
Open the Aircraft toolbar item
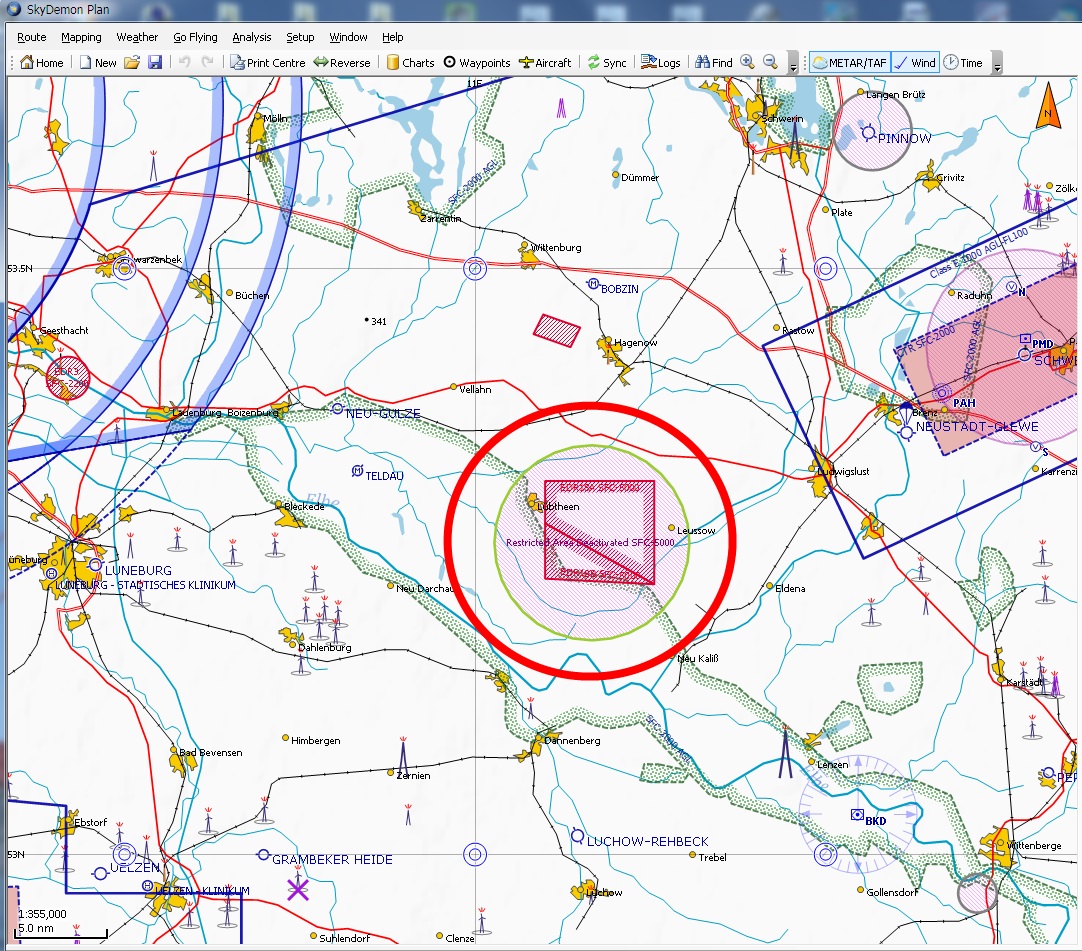pos(546,63)
